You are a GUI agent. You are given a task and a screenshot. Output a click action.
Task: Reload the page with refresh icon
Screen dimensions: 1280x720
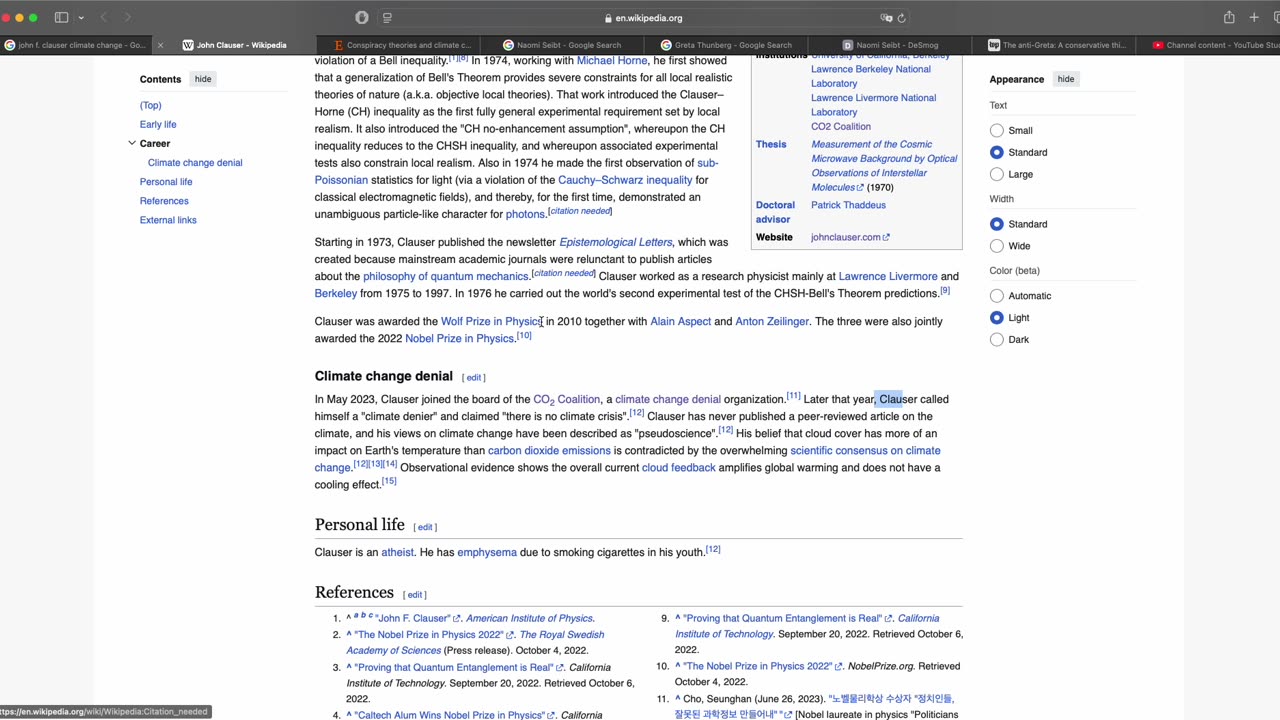coord(901,18)
